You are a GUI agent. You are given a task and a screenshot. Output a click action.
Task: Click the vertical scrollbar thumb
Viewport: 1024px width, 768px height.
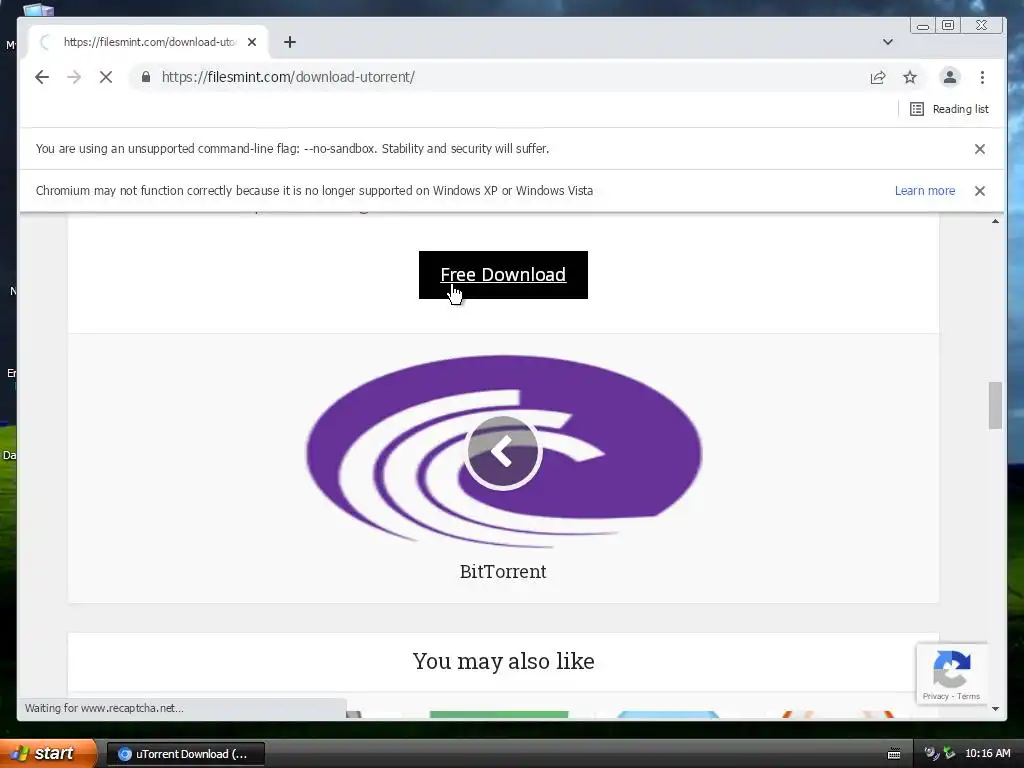pyautogui.click(x=995, y=406)
